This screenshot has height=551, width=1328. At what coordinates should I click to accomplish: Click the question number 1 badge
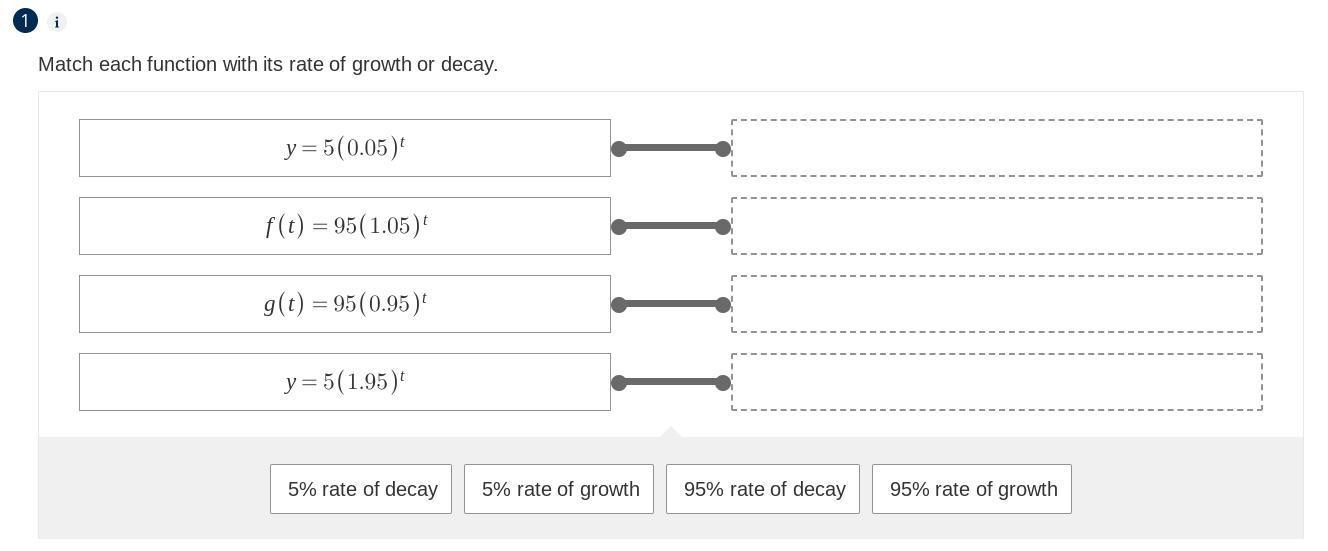point(25,21)
